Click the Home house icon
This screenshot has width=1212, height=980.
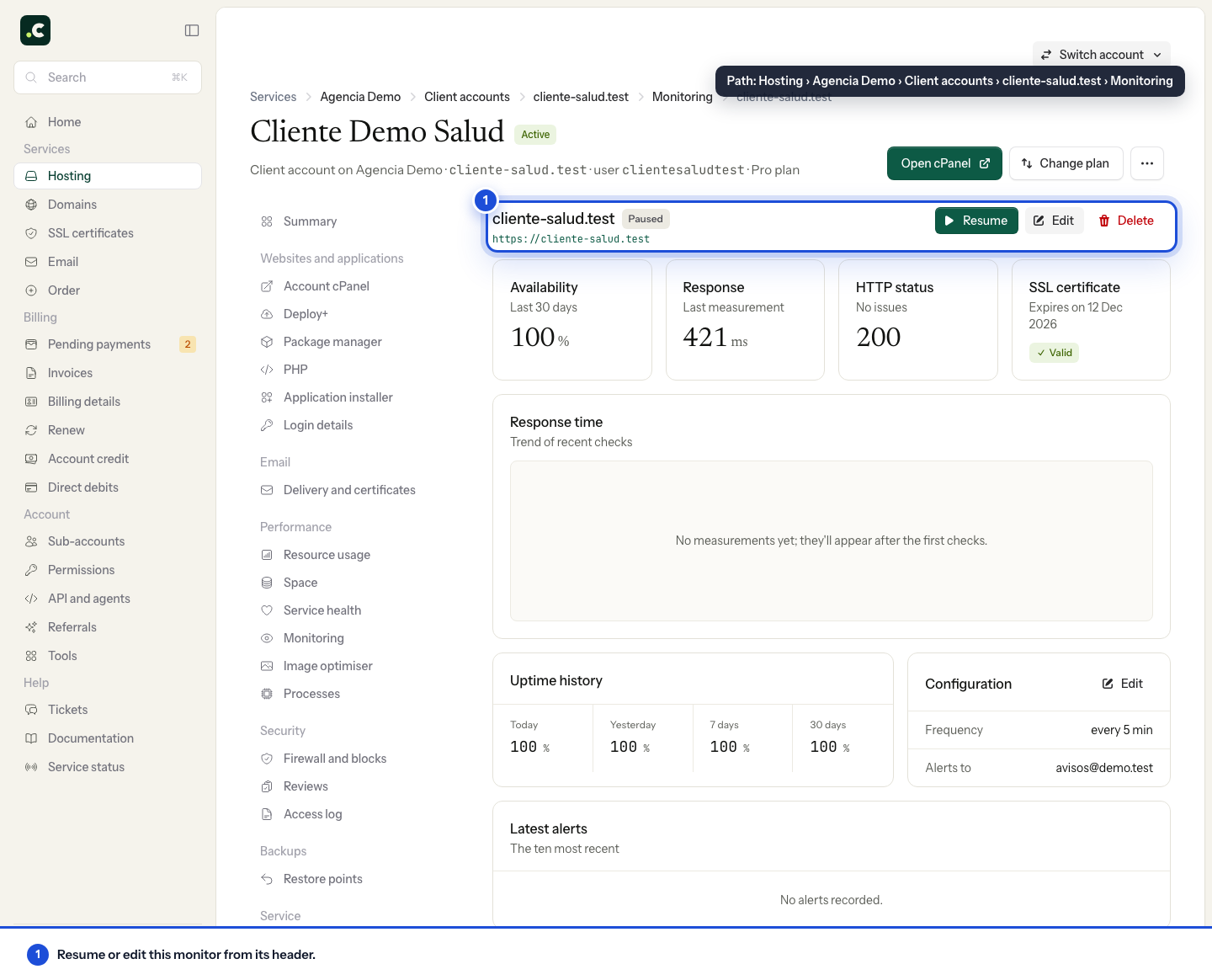(x=31, y=122)
